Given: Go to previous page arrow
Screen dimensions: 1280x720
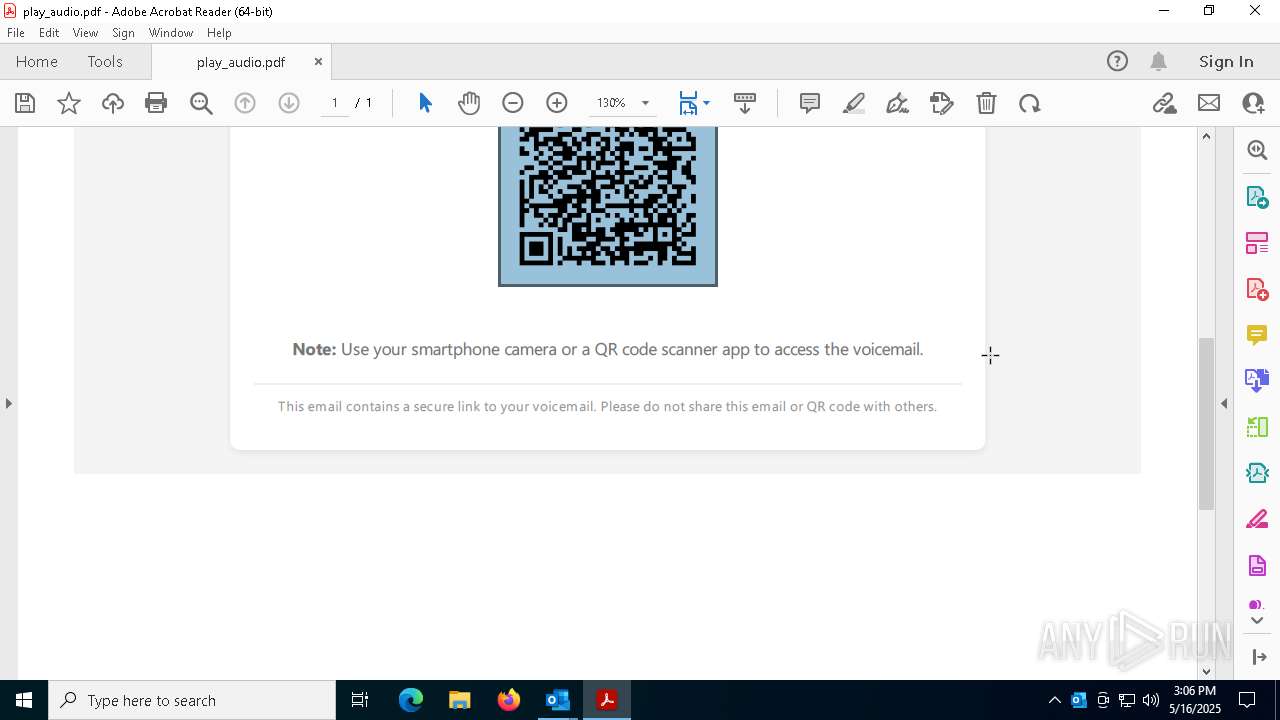Looking at the screenshot, I should (245, 103).
